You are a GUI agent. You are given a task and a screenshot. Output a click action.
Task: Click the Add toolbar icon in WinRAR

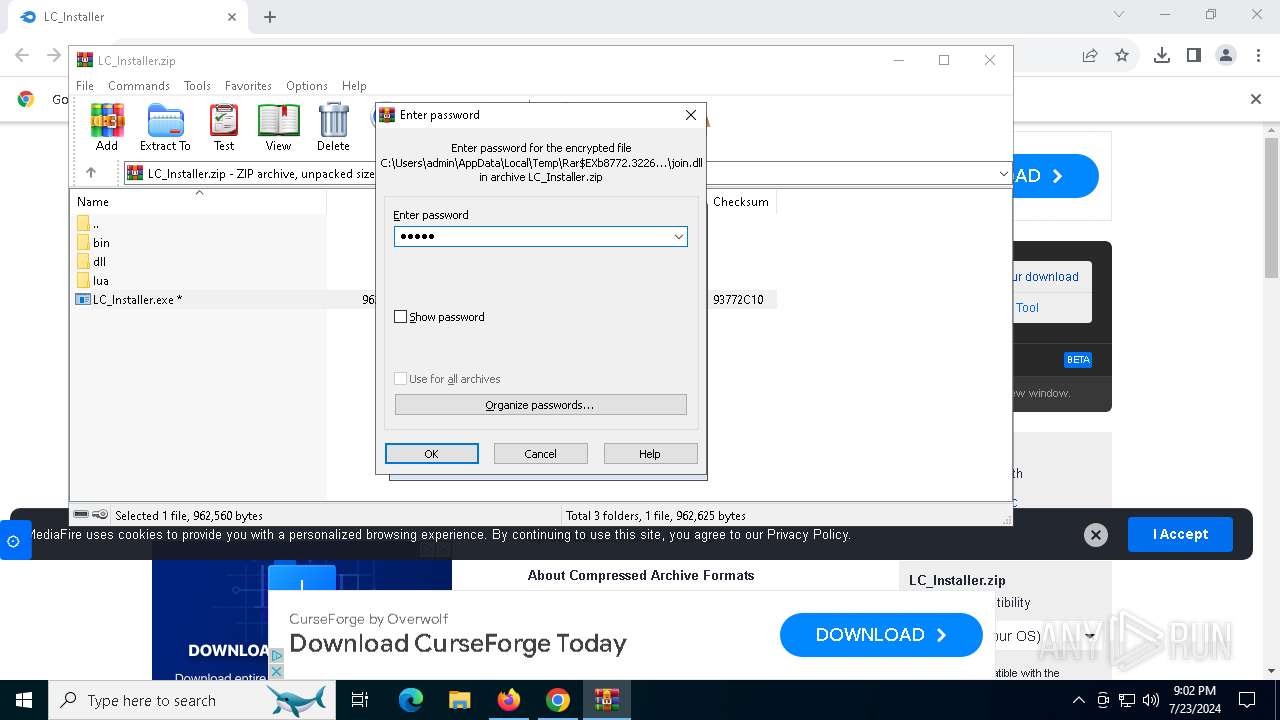click(x=107, y=128)
